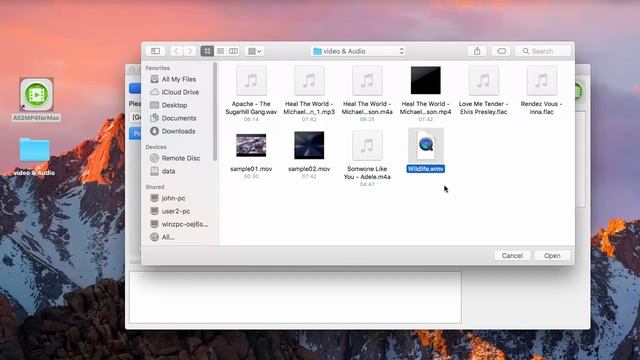Click the sample01.mov file name text
The height and width of the screenshot is (360, 640).
coord(251,169)
